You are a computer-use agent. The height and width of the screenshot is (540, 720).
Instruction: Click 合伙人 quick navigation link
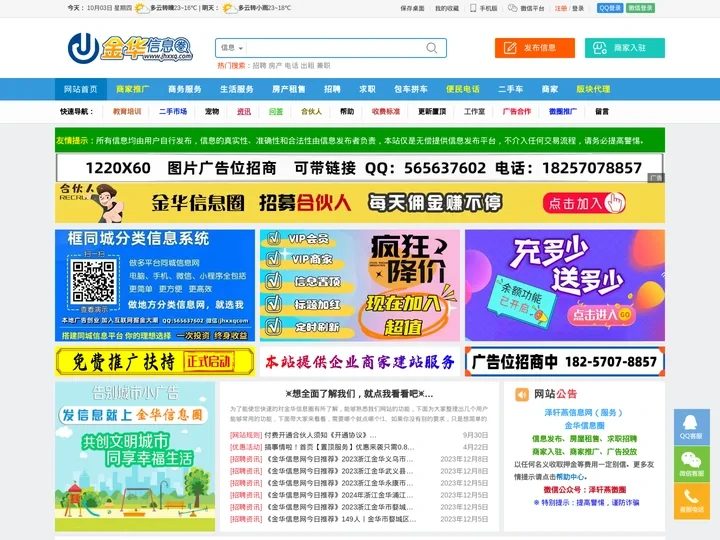311,112
